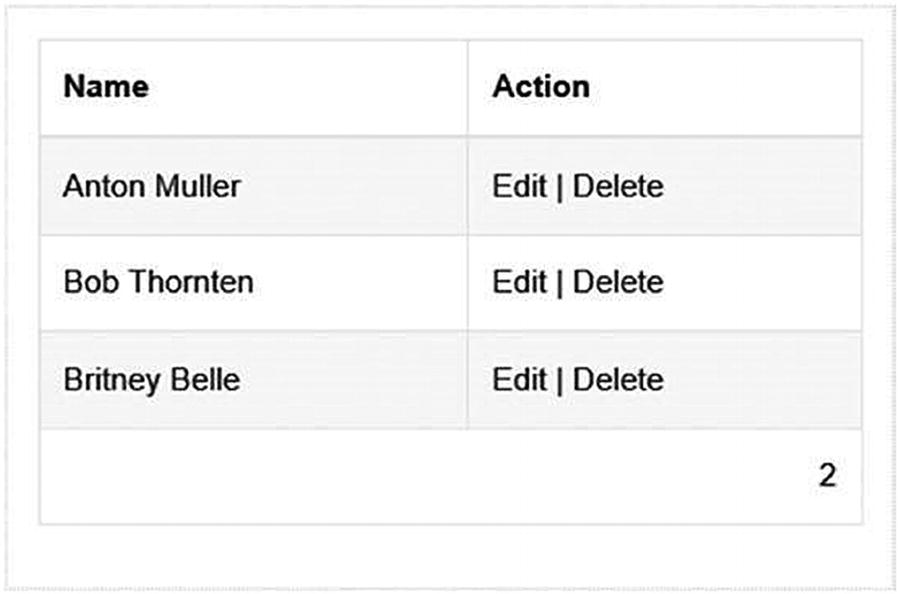The height and width of the screenshot is (594, 899).
Task: Delete the Britney Belle entry
Action: click(617, 380)
